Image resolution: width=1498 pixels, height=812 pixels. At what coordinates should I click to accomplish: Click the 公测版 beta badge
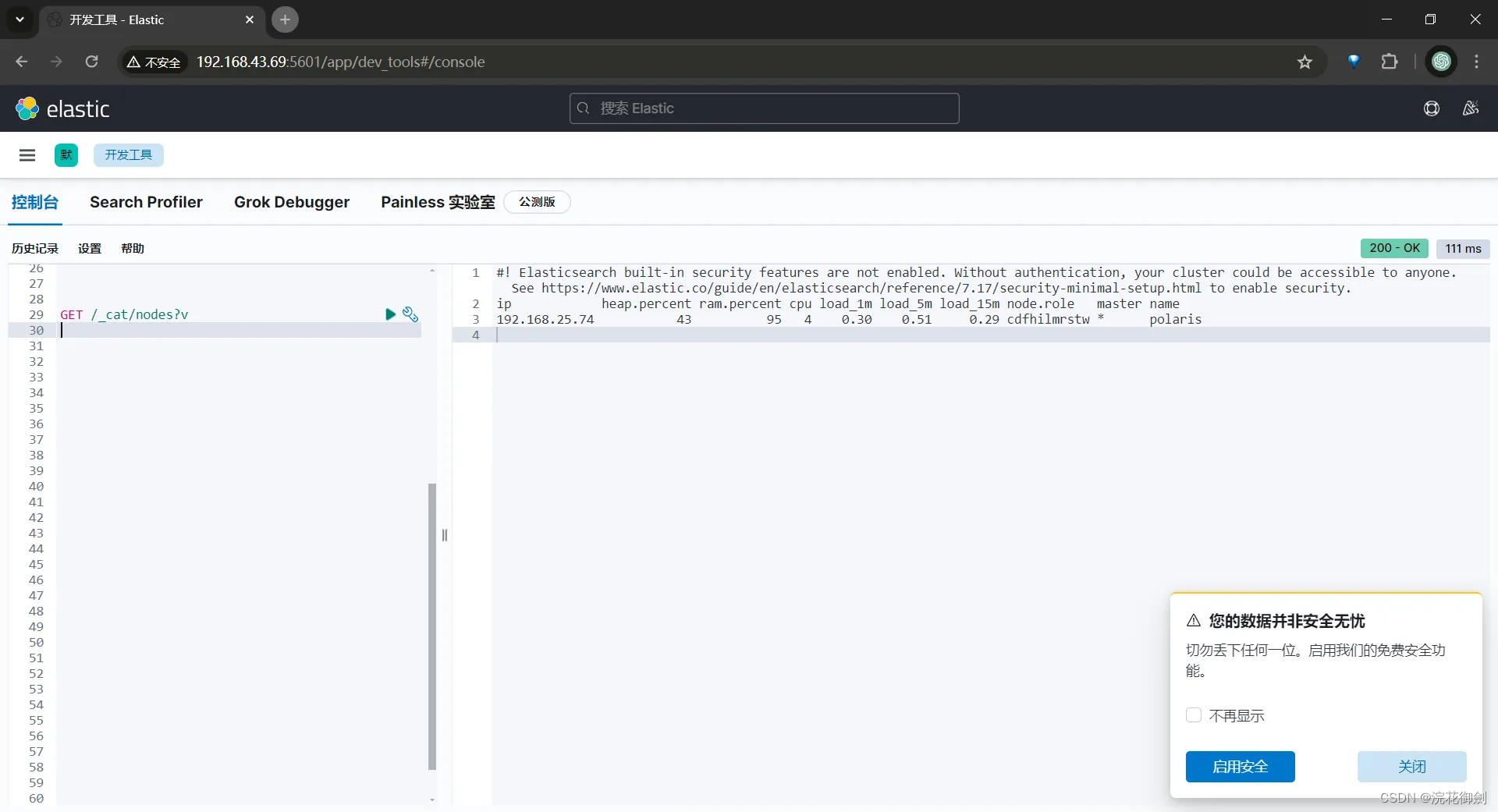pyautogui.click(x=537, y=202)
